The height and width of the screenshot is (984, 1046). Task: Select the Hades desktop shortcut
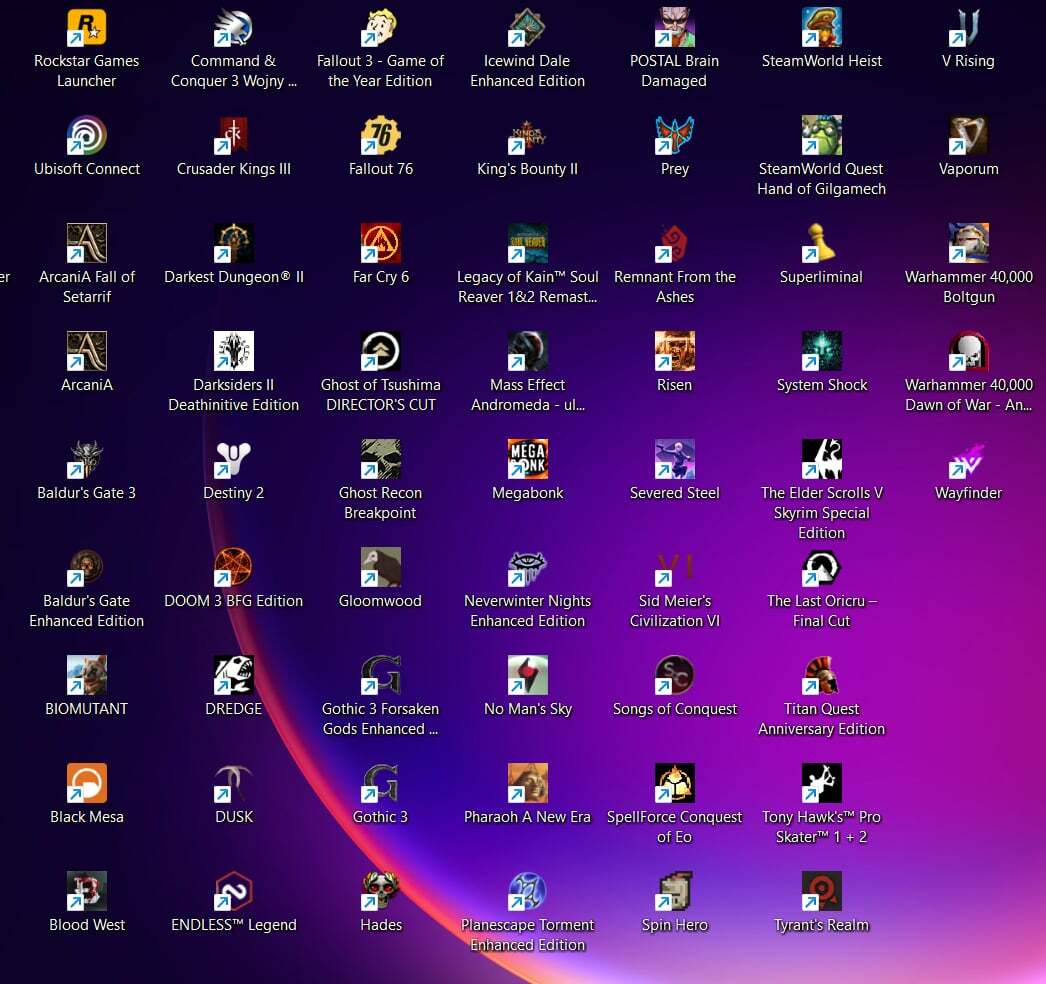381,892
